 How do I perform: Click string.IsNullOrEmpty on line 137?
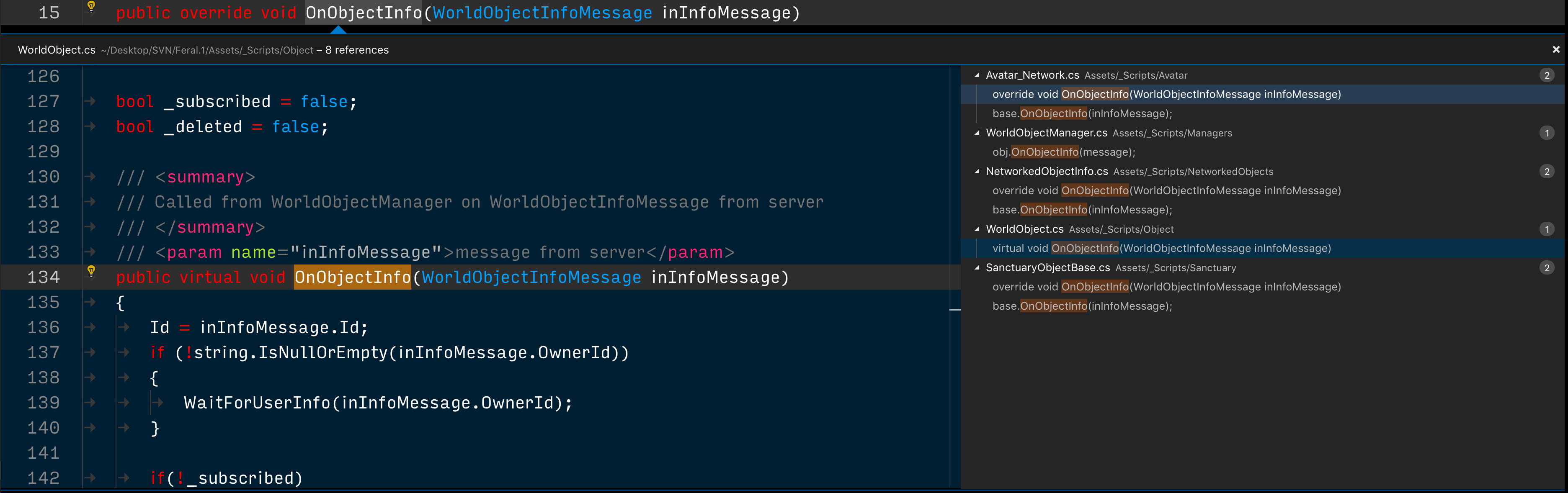[291, 353]
